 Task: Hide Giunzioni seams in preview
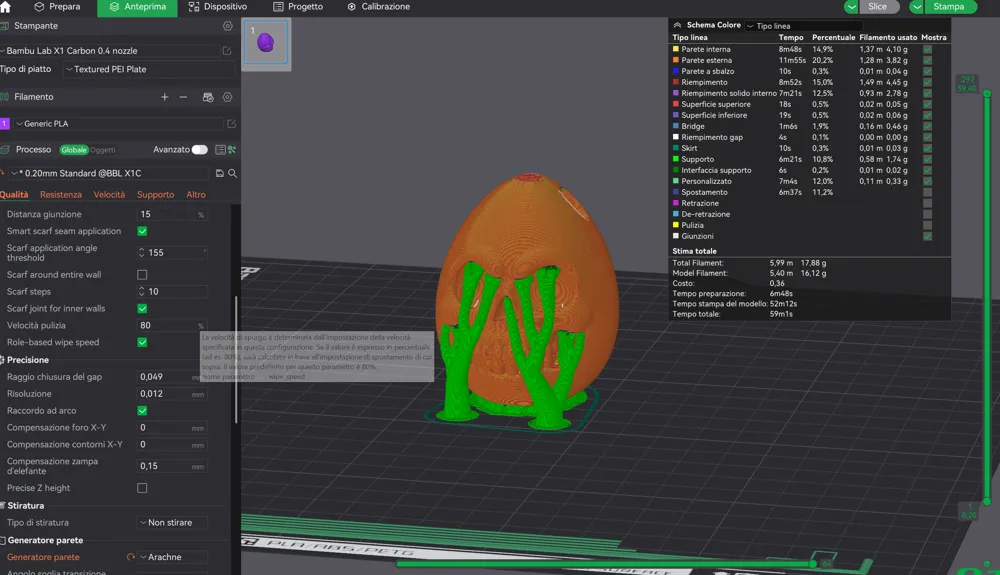tap(927, 237)
